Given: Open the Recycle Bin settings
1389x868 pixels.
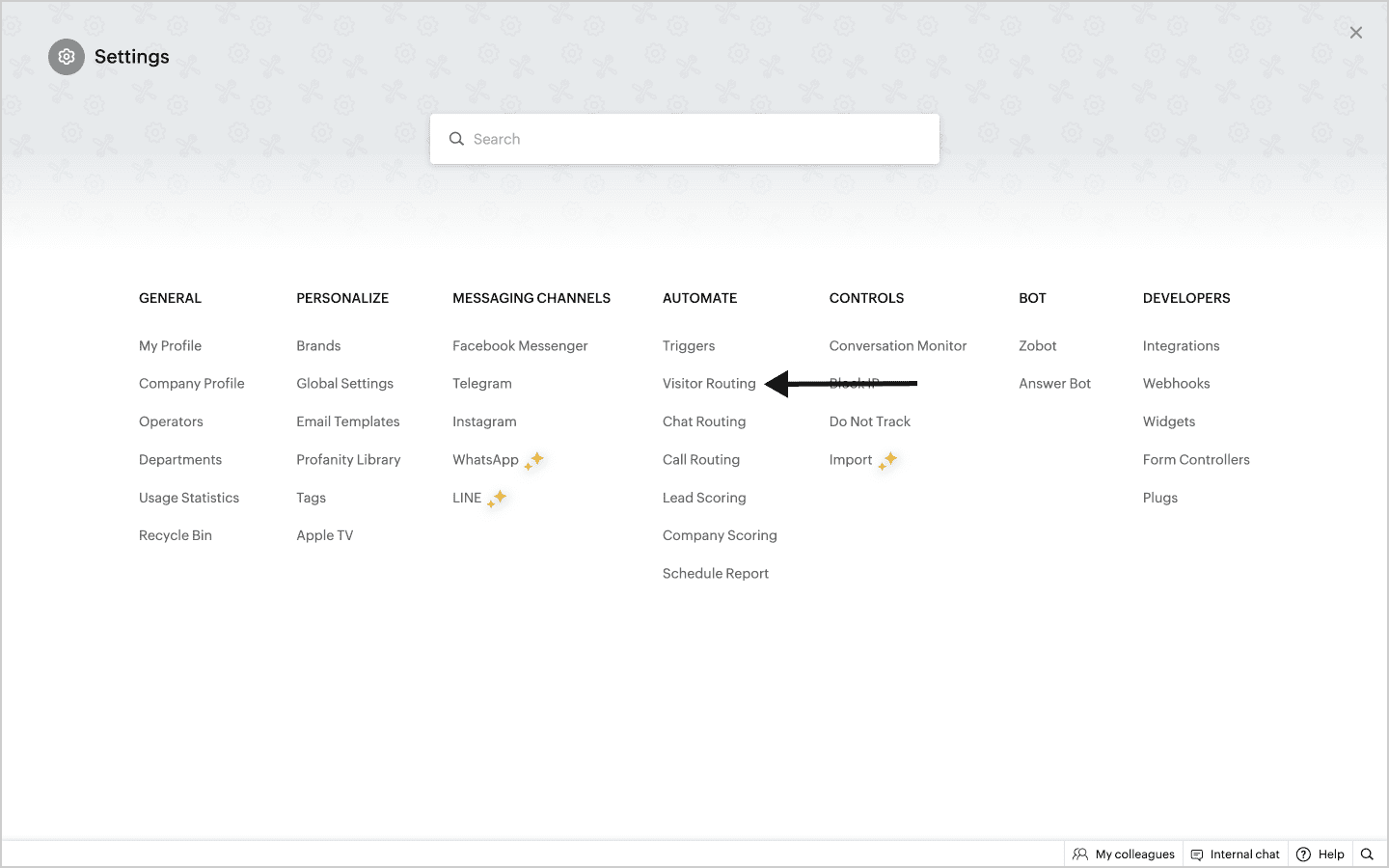Looking at the screenshot, I should [x=175, y=535].
